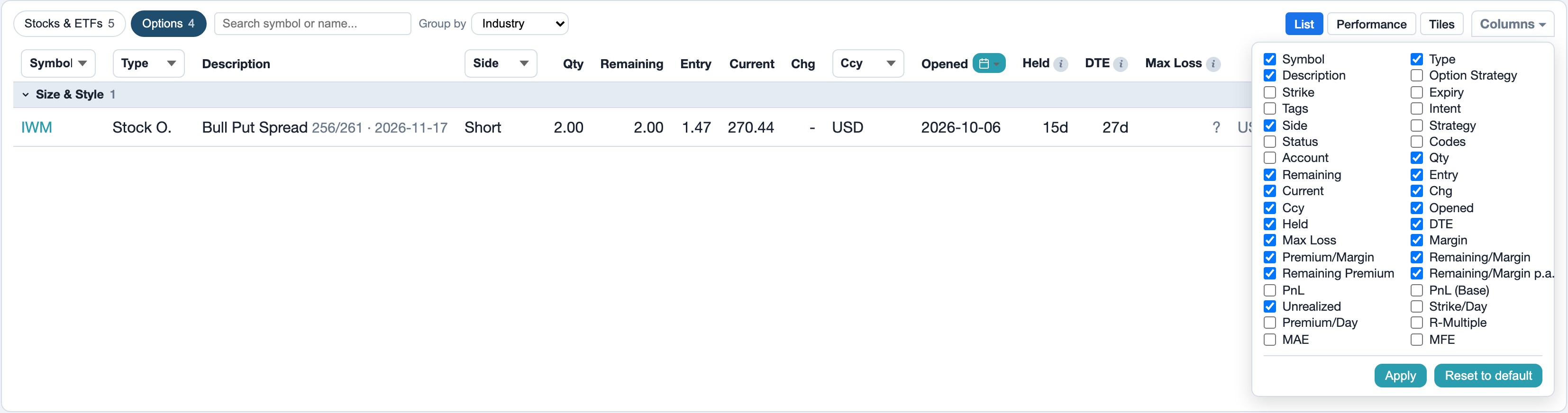
Task: Uncheck the Margin column checkbox
Action: (x=1417, y=240)
